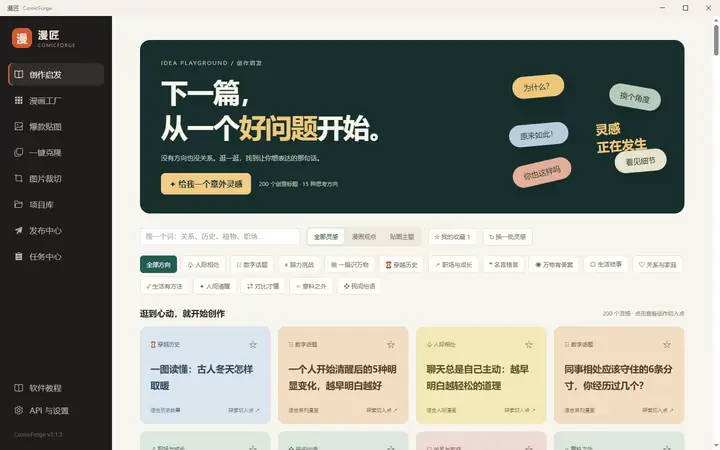Open the 项目库 folder item
Screen dimensions: 720x450
56,204
